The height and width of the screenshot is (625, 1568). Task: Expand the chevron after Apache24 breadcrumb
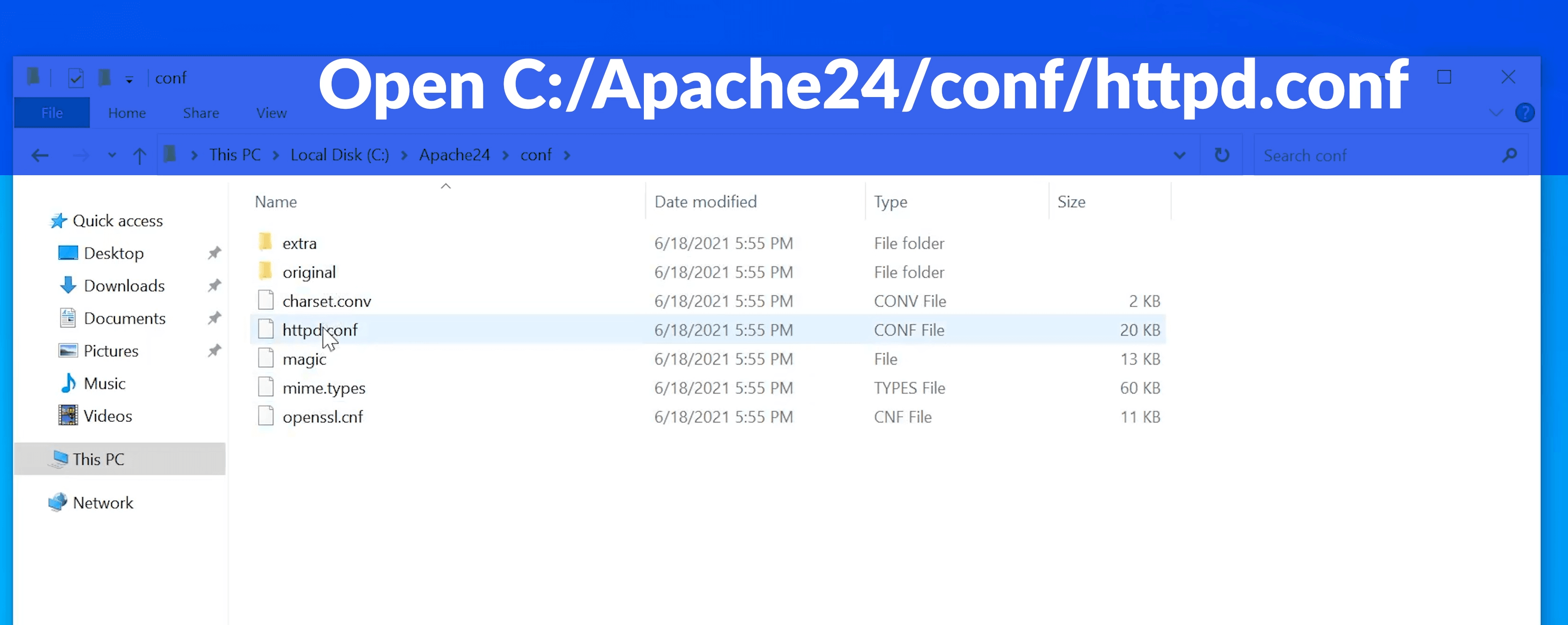pos(505,156)
